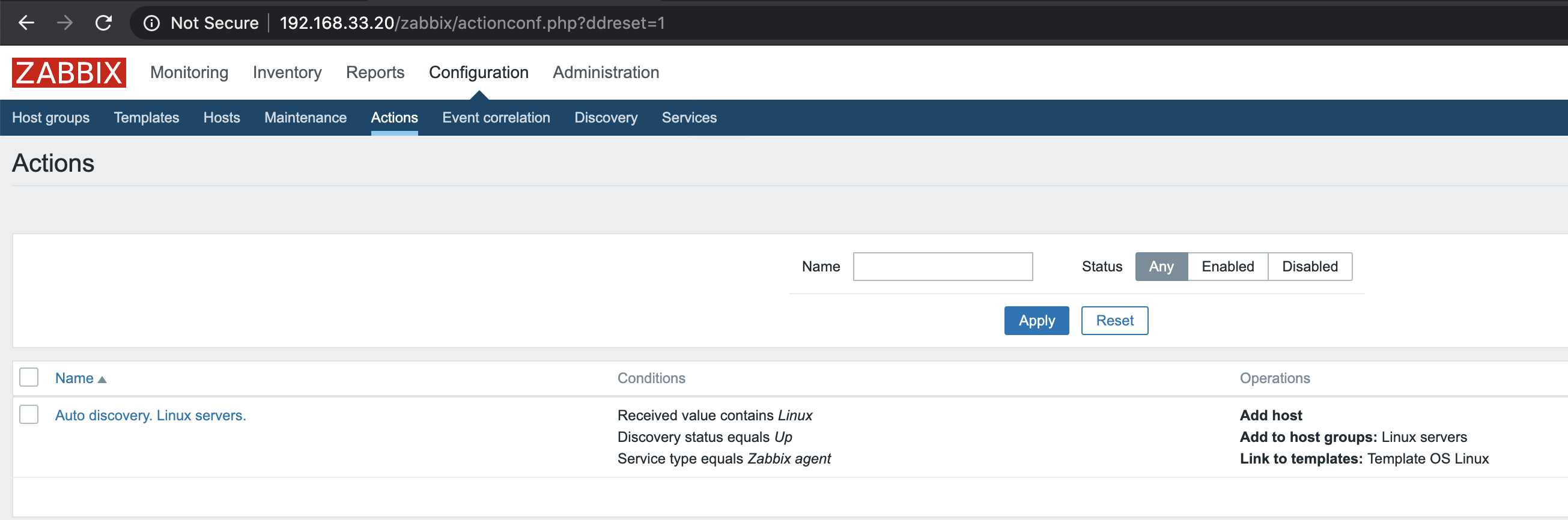Select Any status filter option

(1161, 267)
